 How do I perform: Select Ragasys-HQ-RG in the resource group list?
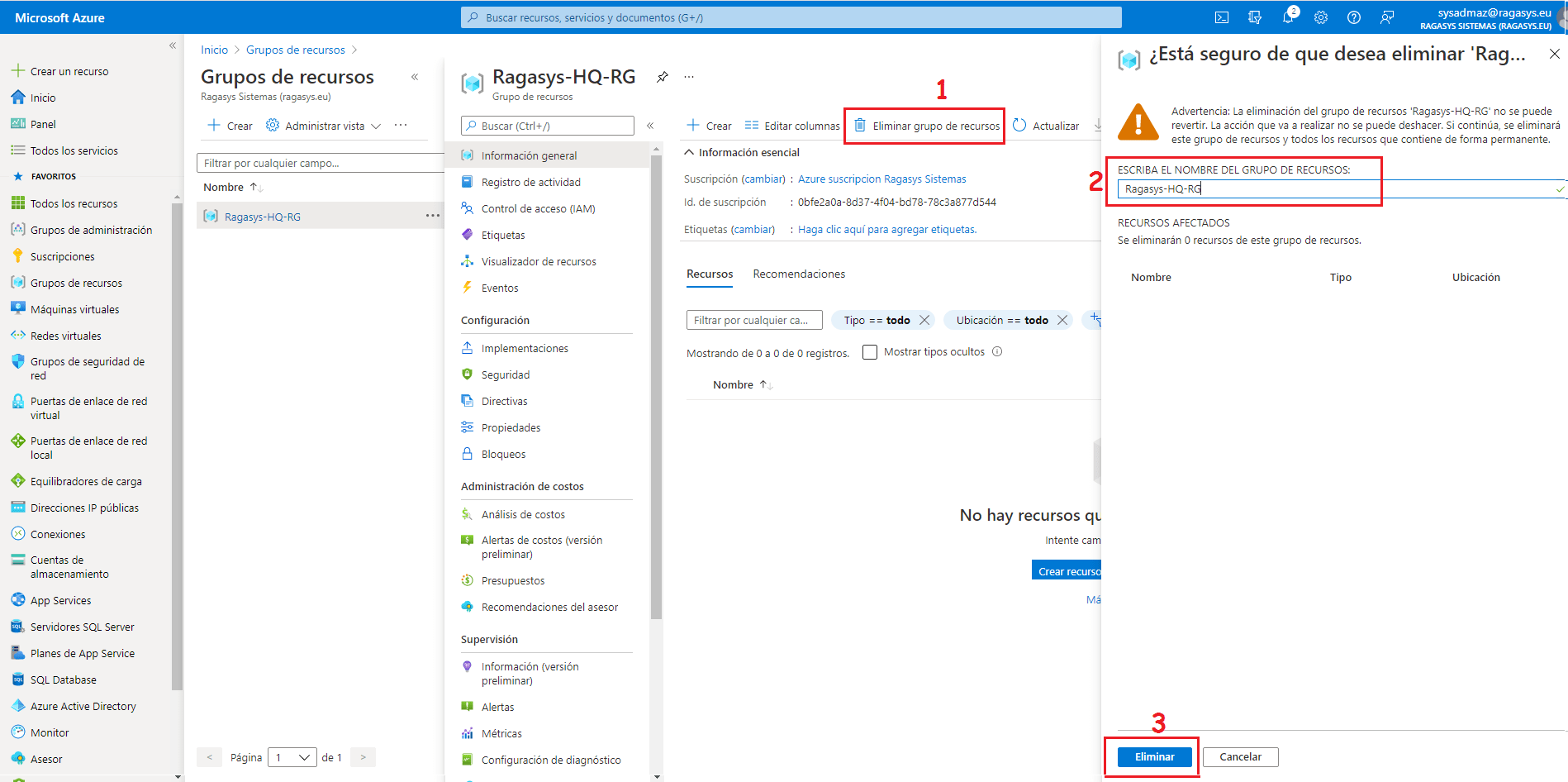click(262, 217)
